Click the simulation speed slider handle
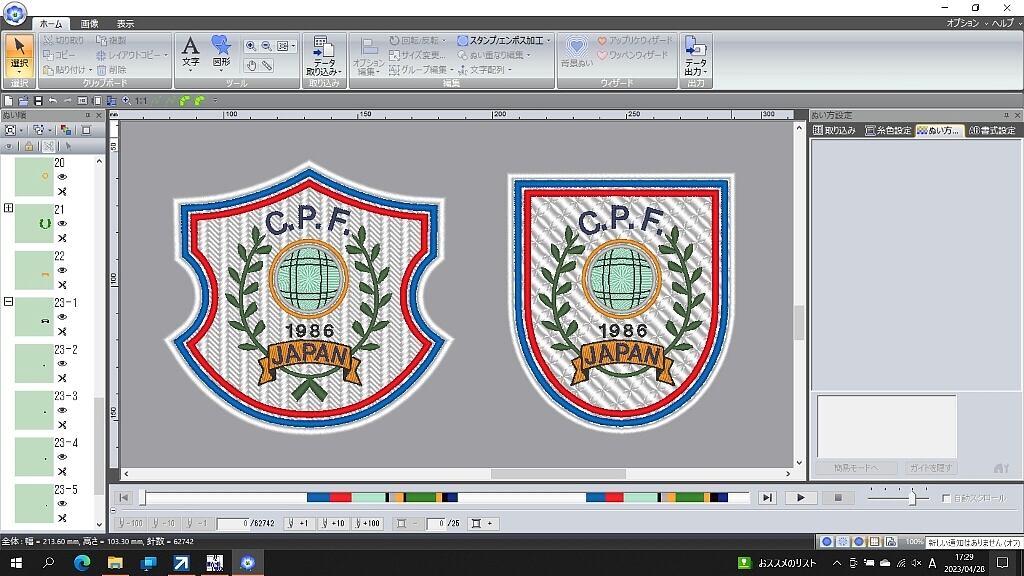This screenshot has height=576, width=1024. coord(912,497)
